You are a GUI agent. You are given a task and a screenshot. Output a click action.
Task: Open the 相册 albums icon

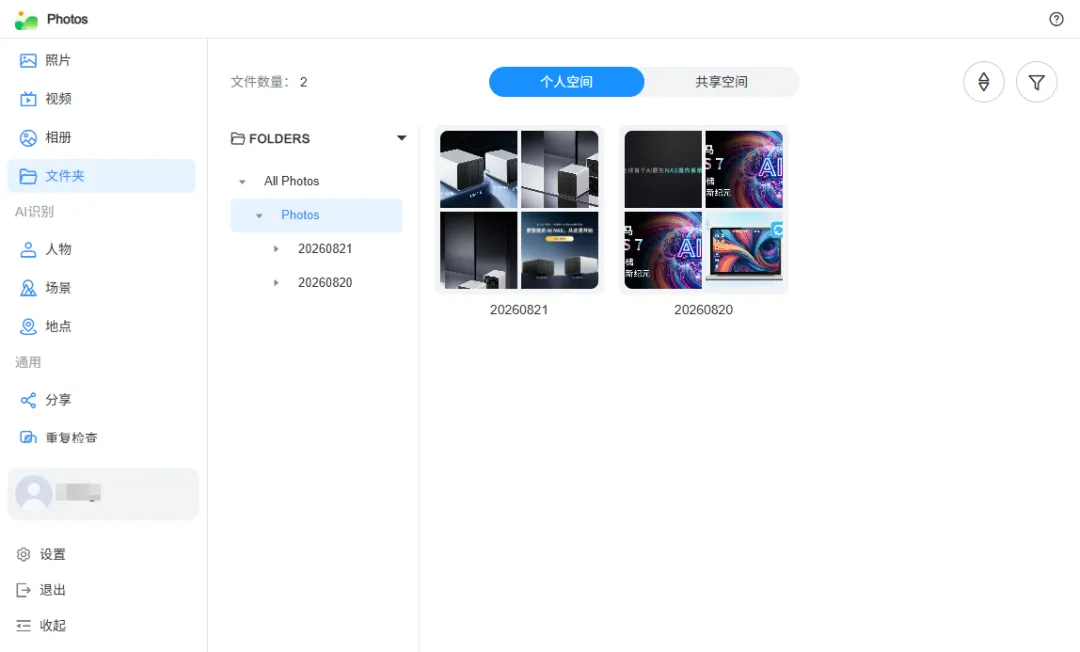(28, 138)
